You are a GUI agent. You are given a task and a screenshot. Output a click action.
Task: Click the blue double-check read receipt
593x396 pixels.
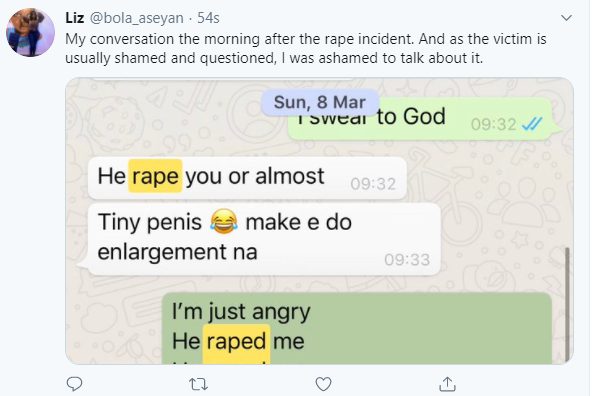click(x=532, y=124)
